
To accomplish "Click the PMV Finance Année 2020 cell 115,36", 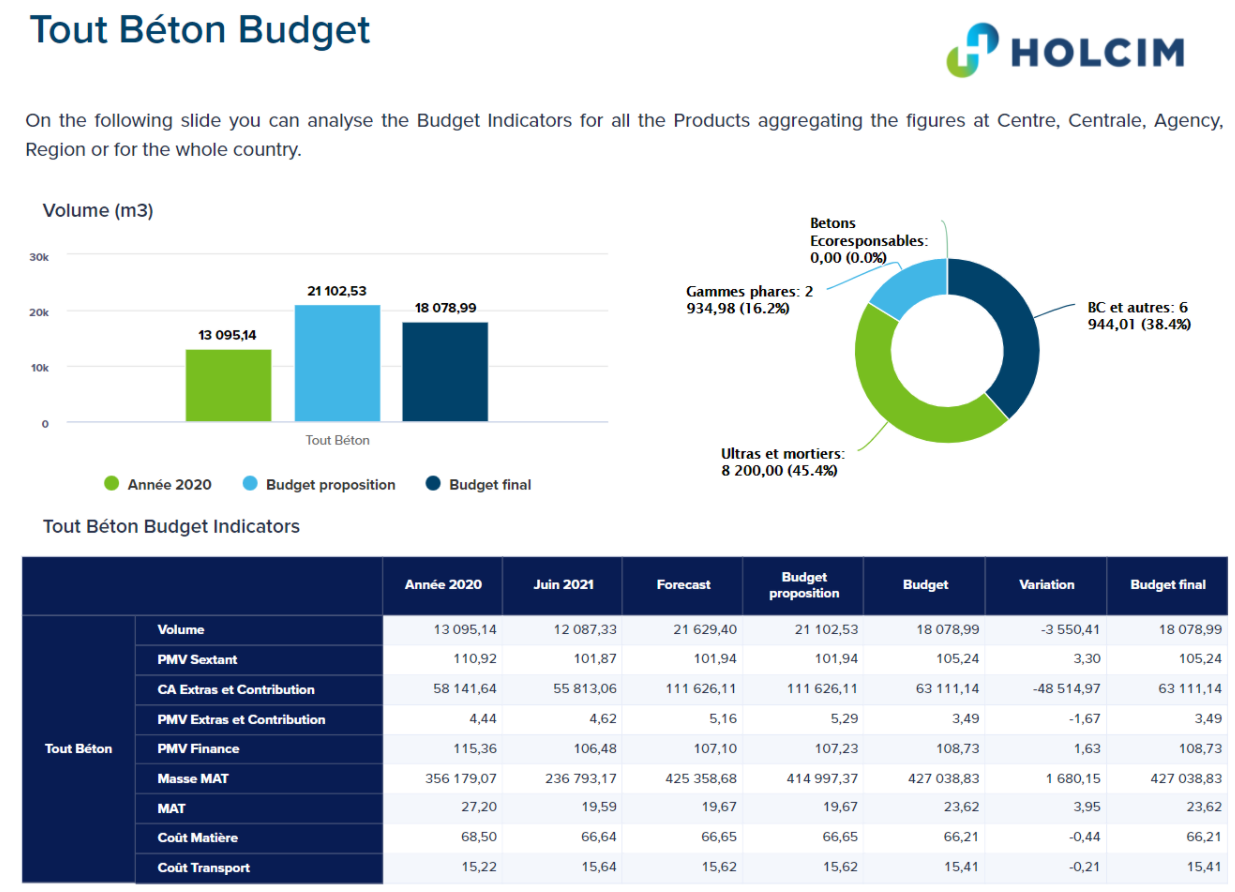I will pyautogui.click(x=443, y=749).
